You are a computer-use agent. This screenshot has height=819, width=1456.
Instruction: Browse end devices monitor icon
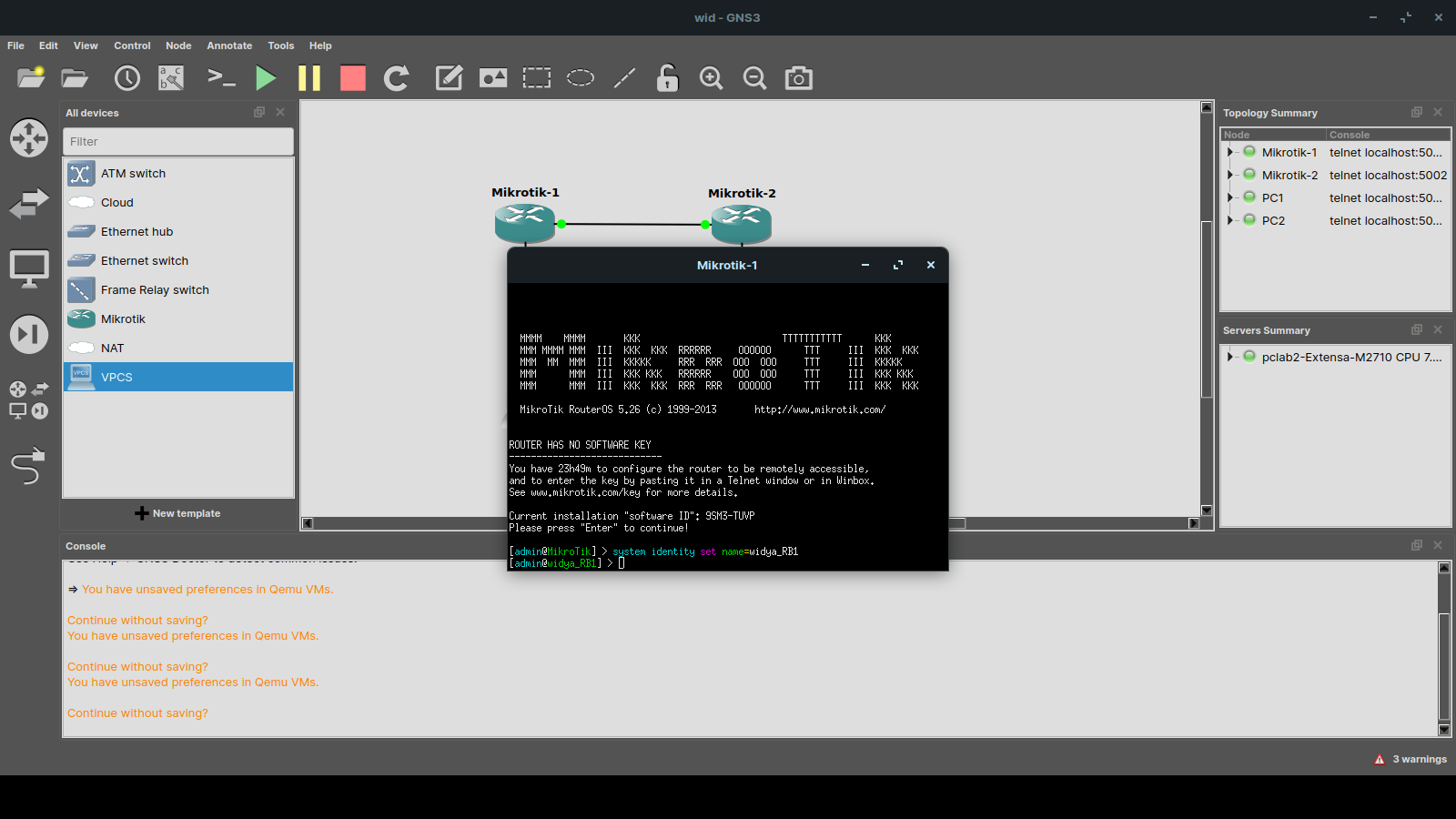click(29, 269)
